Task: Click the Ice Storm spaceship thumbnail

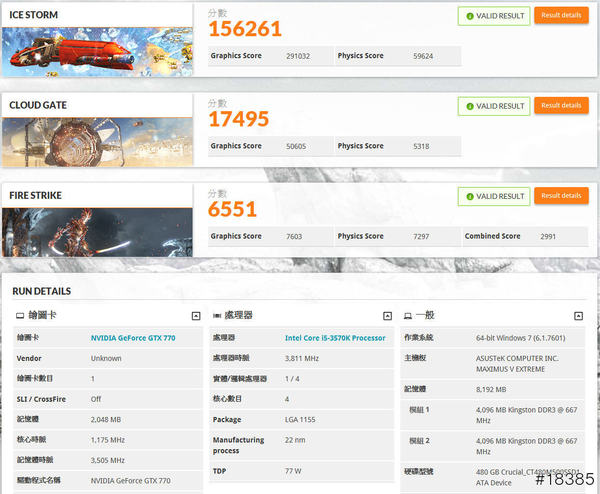Action: click(x=97, y=52)
